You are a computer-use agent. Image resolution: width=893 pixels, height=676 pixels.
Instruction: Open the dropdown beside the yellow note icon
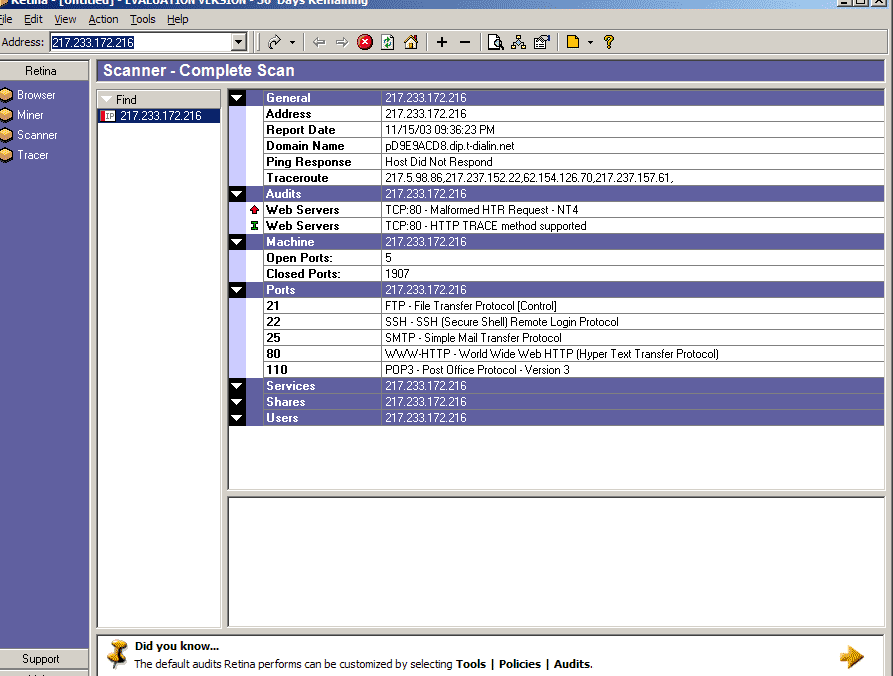pos(590,42)
